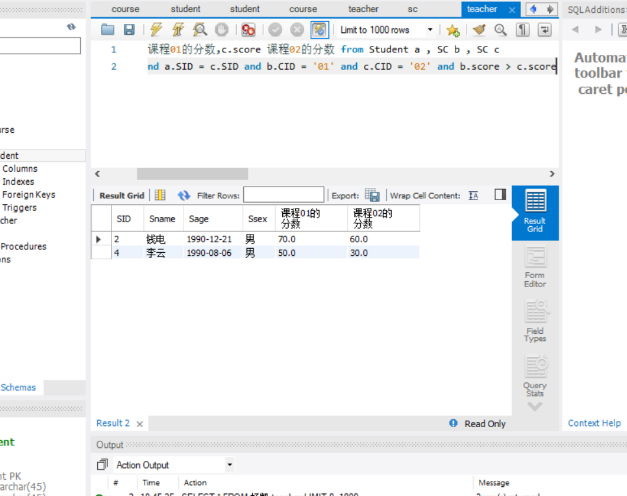
Task: Export recordset to external file
Action: coord(372,195)
